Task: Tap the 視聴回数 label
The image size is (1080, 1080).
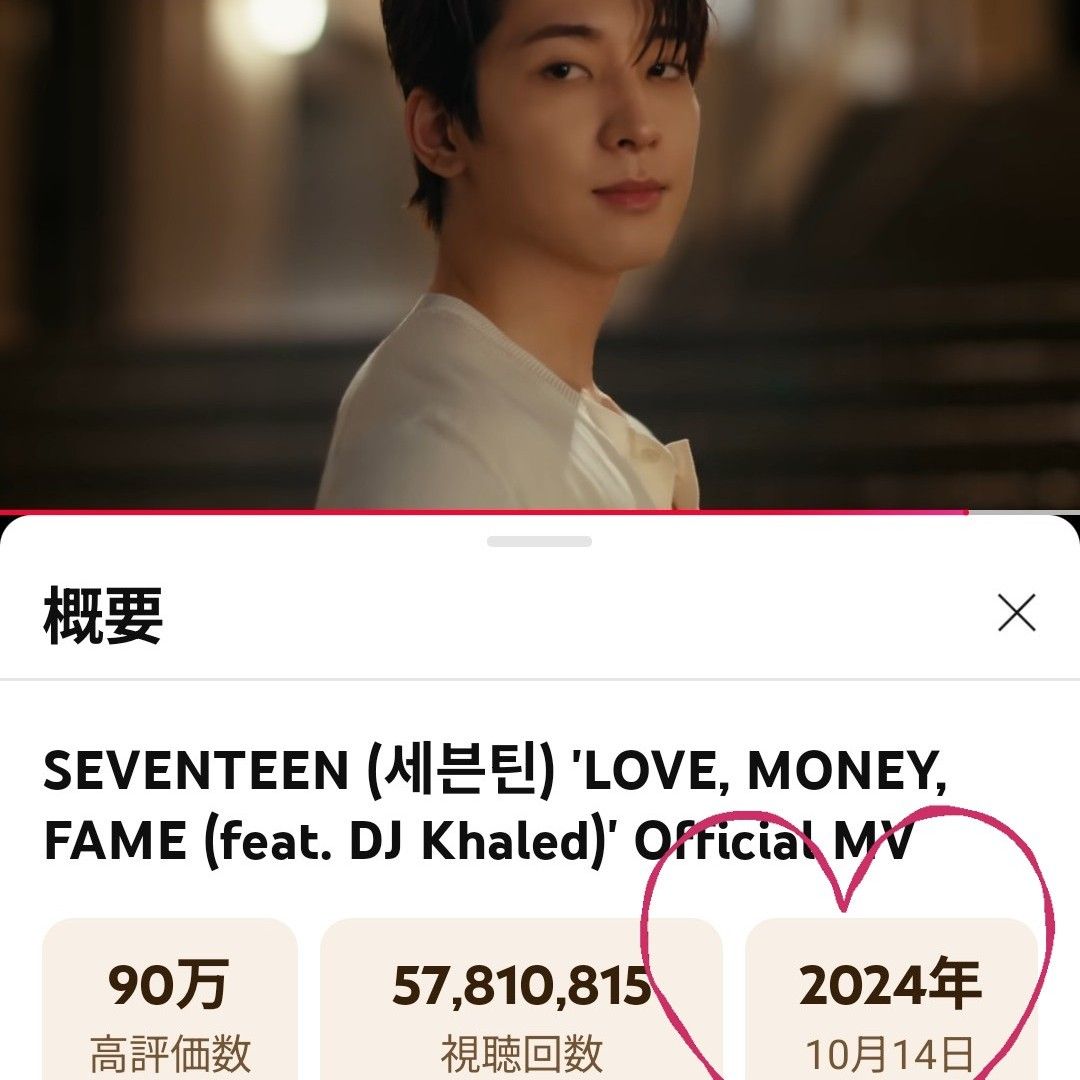Action: coord(521,1054)
